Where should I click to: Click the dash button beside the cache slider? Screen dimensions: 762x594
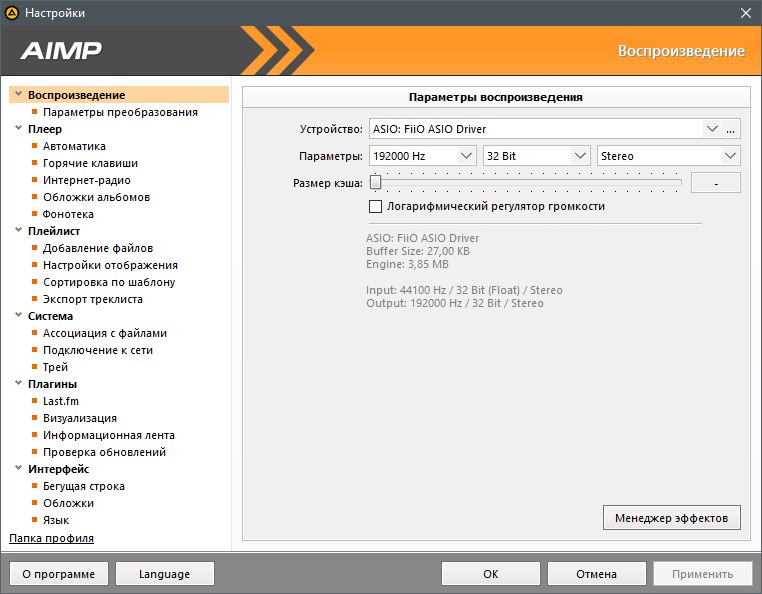(716, 183)
